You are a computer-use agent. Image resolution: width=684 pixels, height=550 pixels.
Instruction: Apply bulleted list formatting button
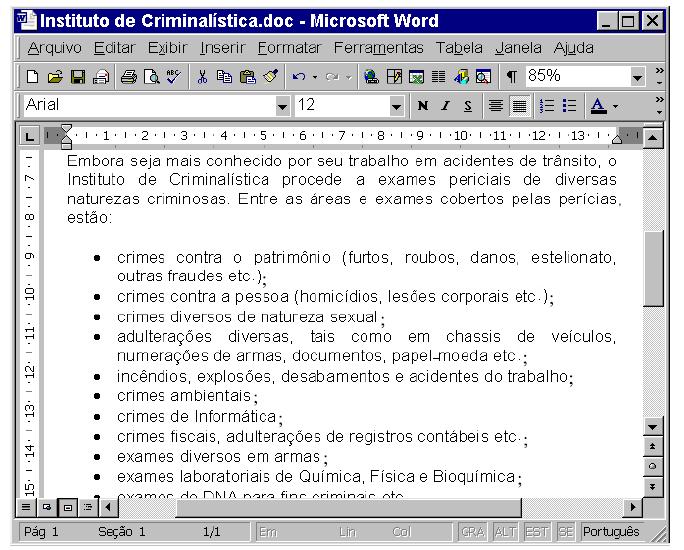[569, 106]
